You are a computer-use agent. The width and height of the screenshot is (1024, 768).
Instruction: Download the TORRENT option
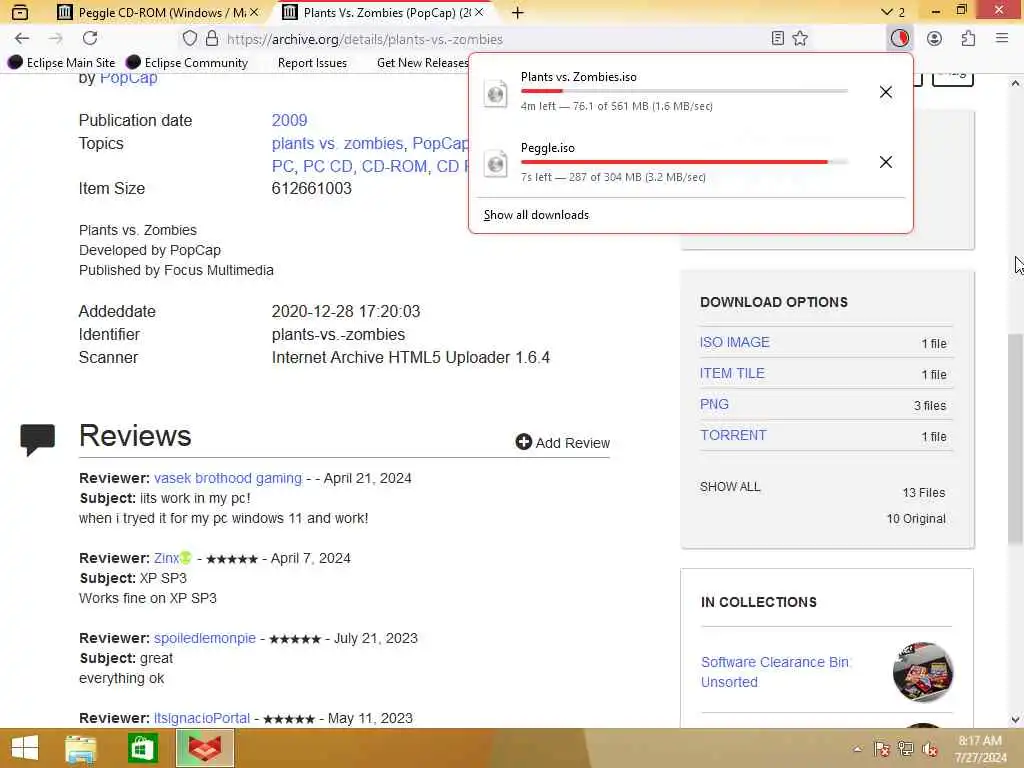(x=733, y=435)
